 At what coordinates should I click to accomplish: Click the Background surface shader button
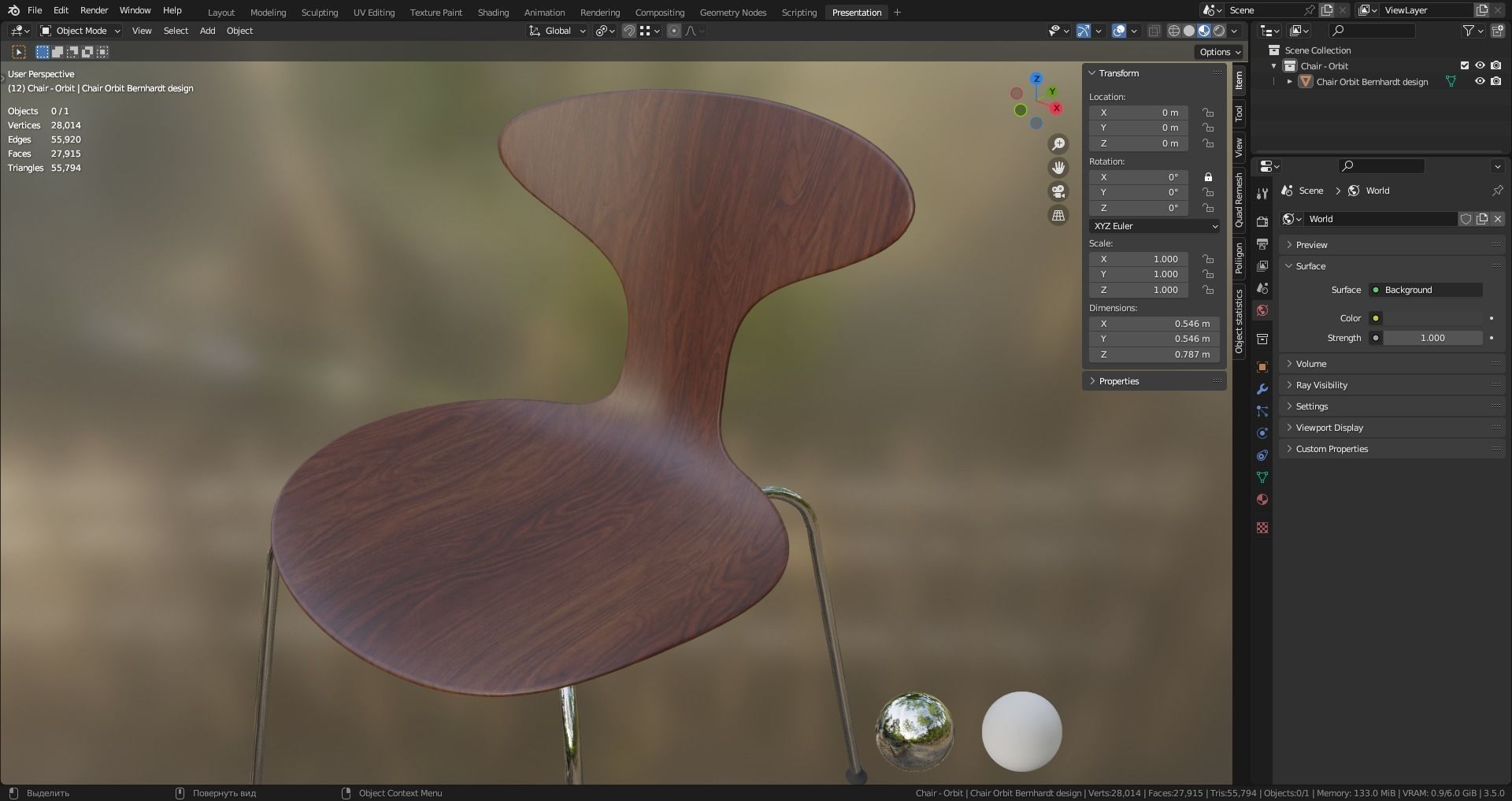tap(1425, 290)
